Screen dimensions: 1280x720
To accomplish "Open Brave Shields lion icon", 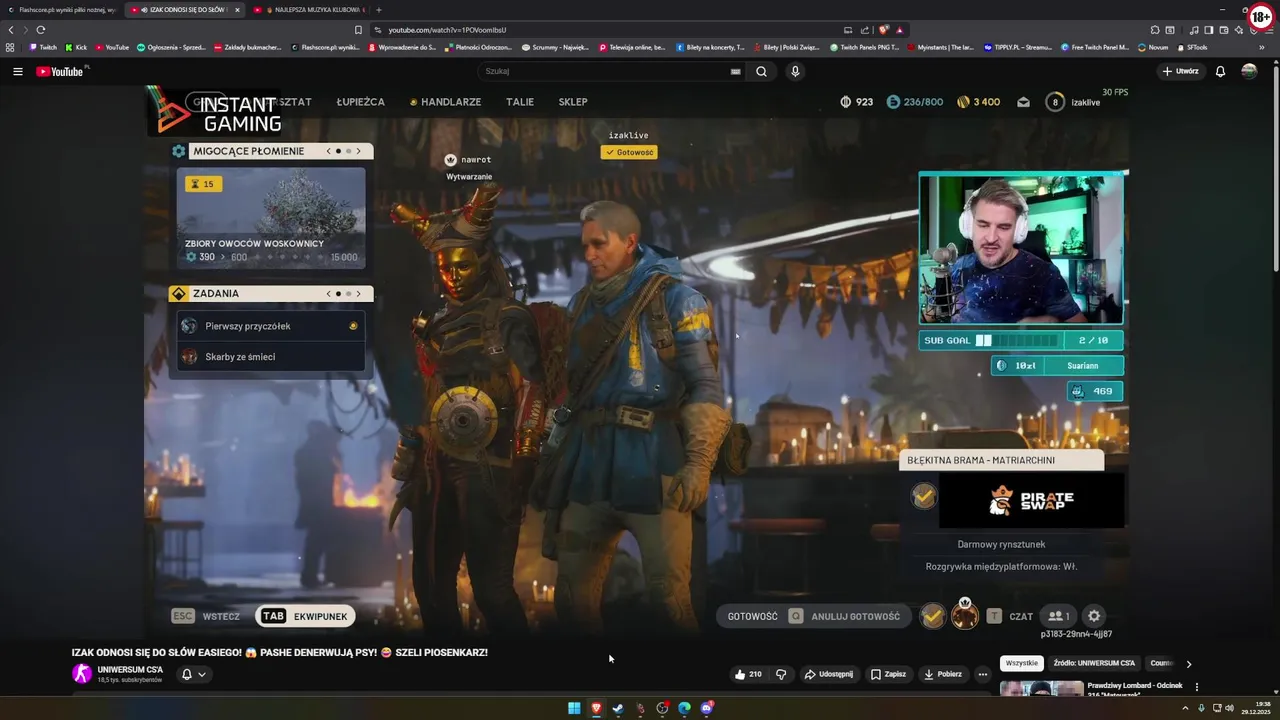I will 883,30.
